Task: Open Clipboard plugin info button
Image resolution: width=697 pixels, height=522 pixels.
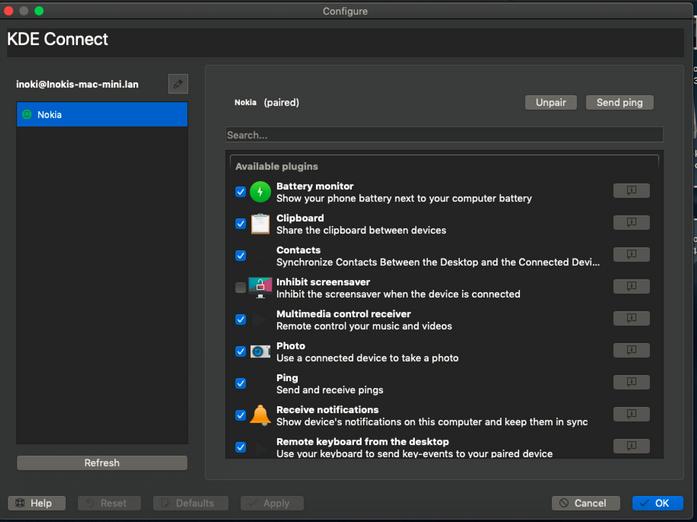Action: click(x=631, y=223)
